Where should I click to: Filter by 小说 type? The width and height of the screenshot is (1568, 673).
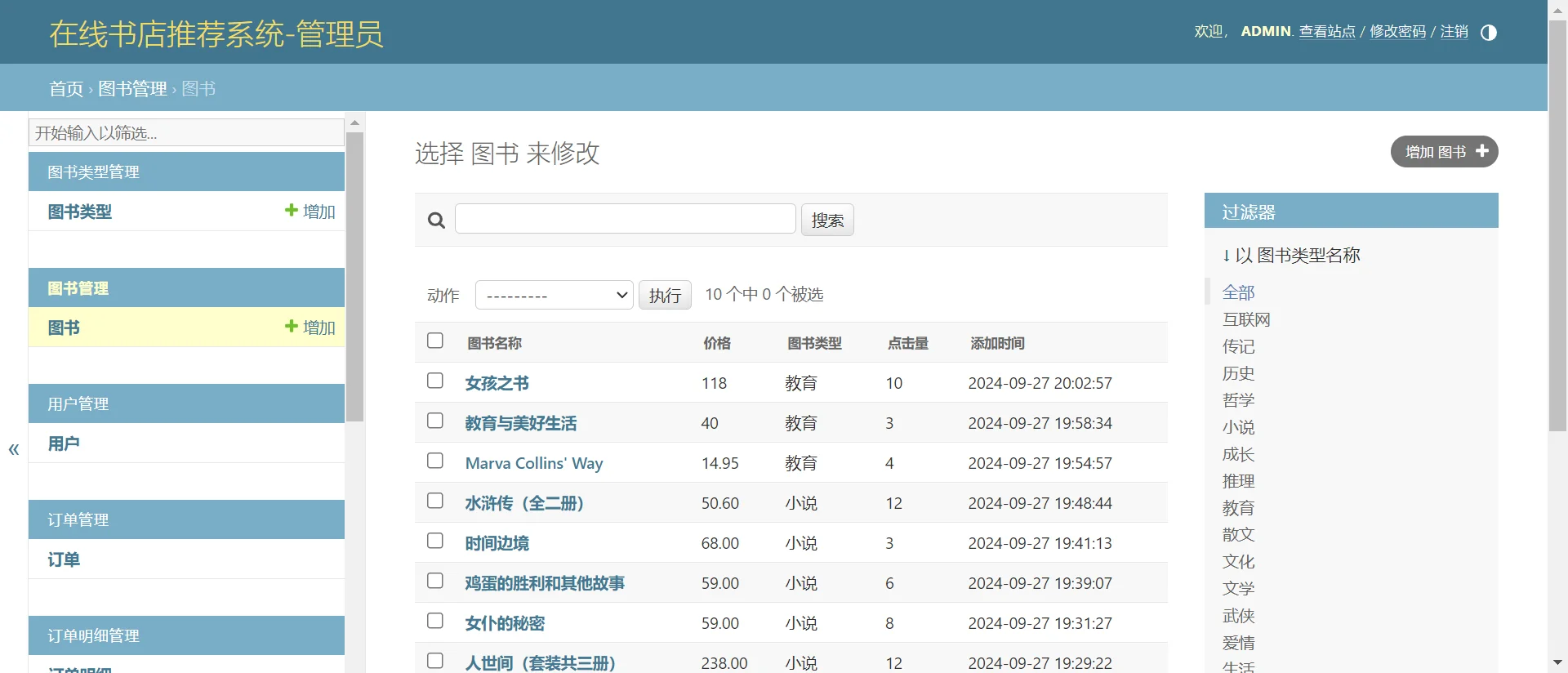pos(1239,427)
